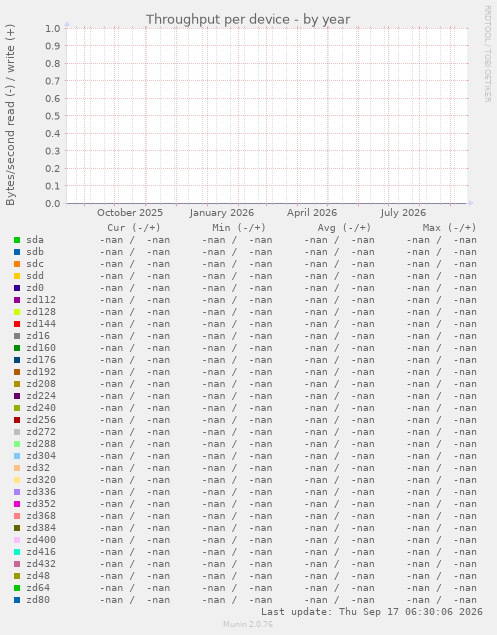Viewport: 497px width, 635px height.
Task: Select the zd64 device label
Action: click(38, 588)
